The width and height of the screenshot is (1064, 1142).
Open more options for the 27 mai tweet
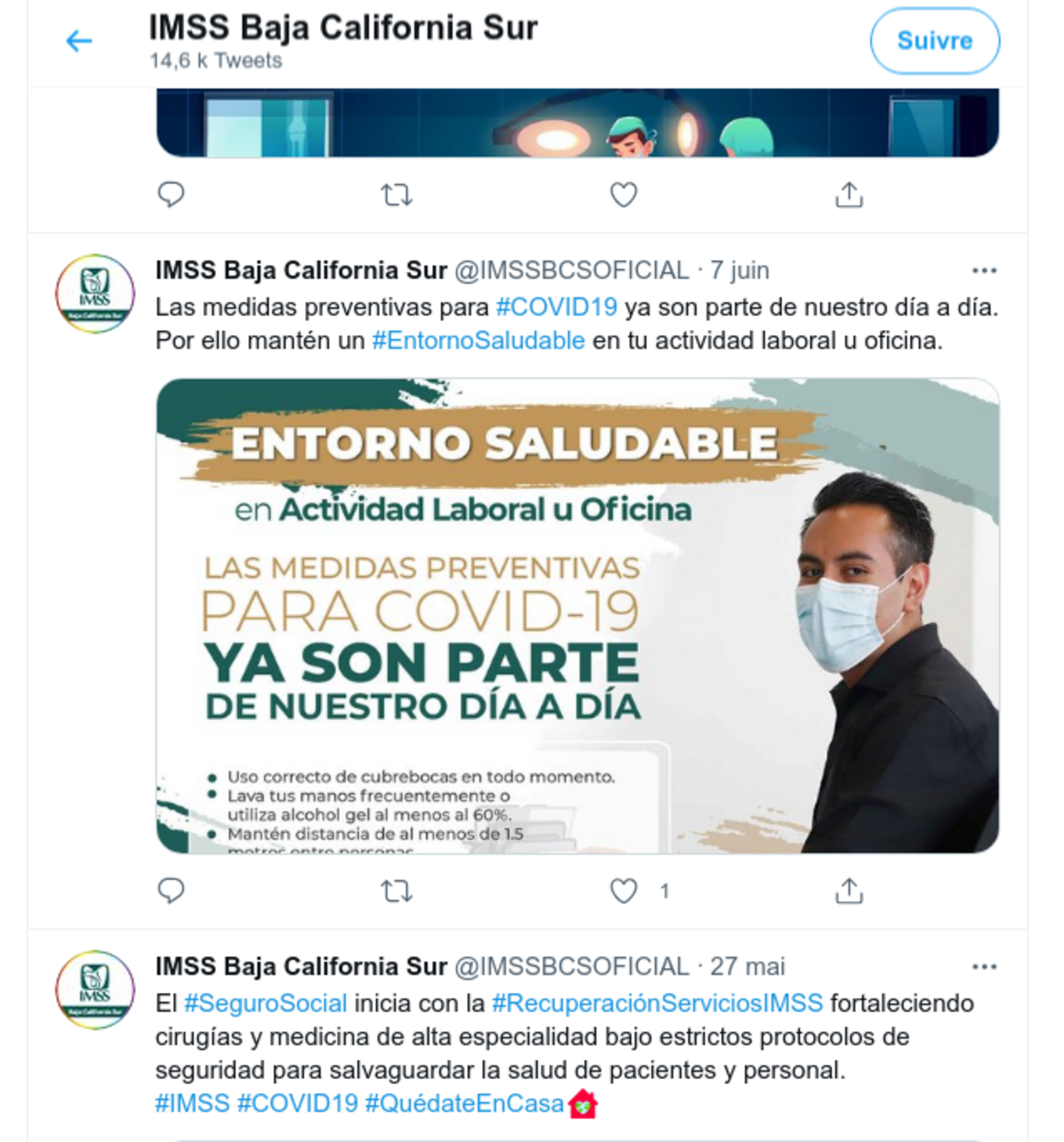984,967
